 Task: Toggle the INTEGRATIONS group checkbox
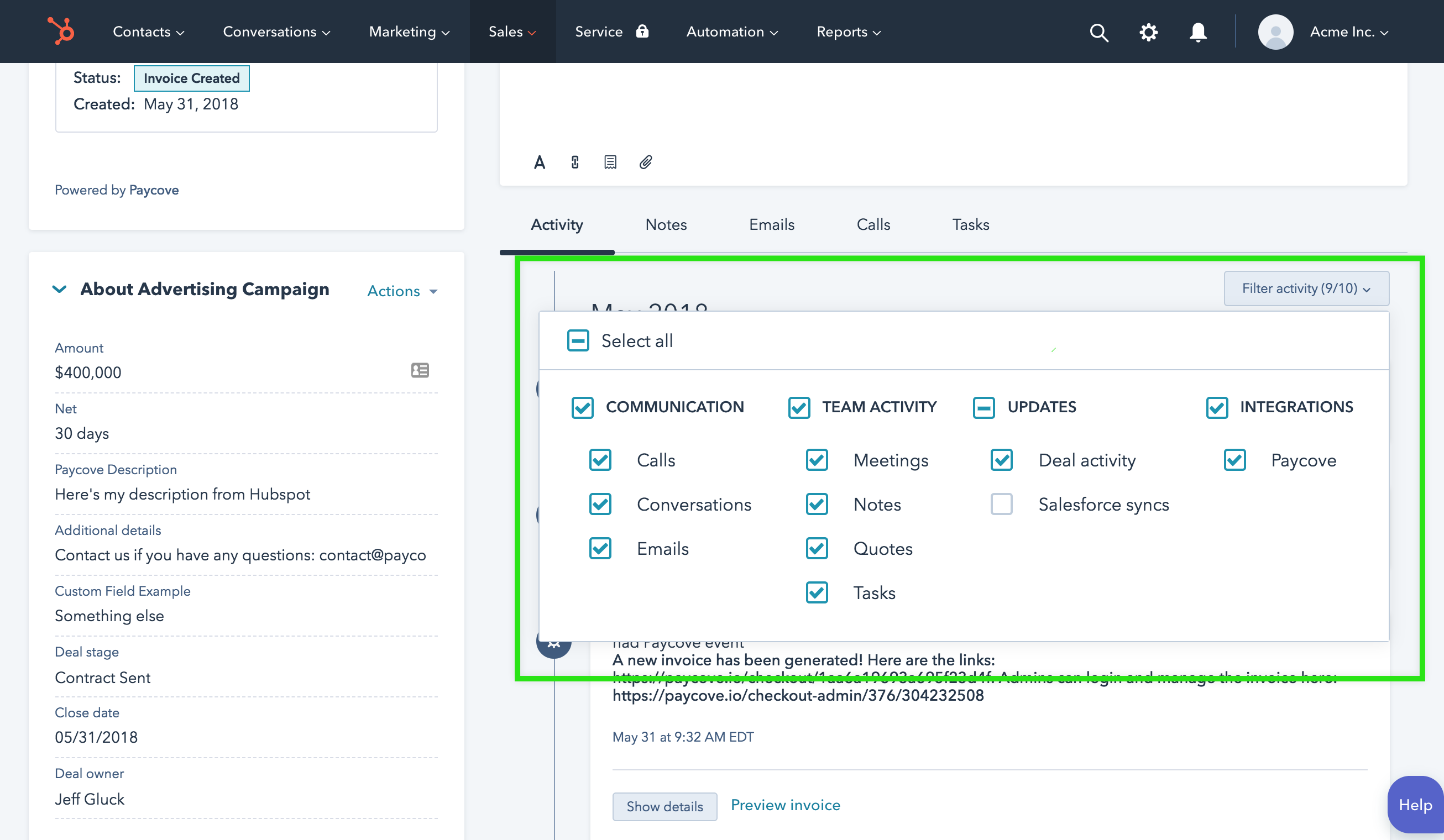pyautogui.click(x=1217, y=407)
